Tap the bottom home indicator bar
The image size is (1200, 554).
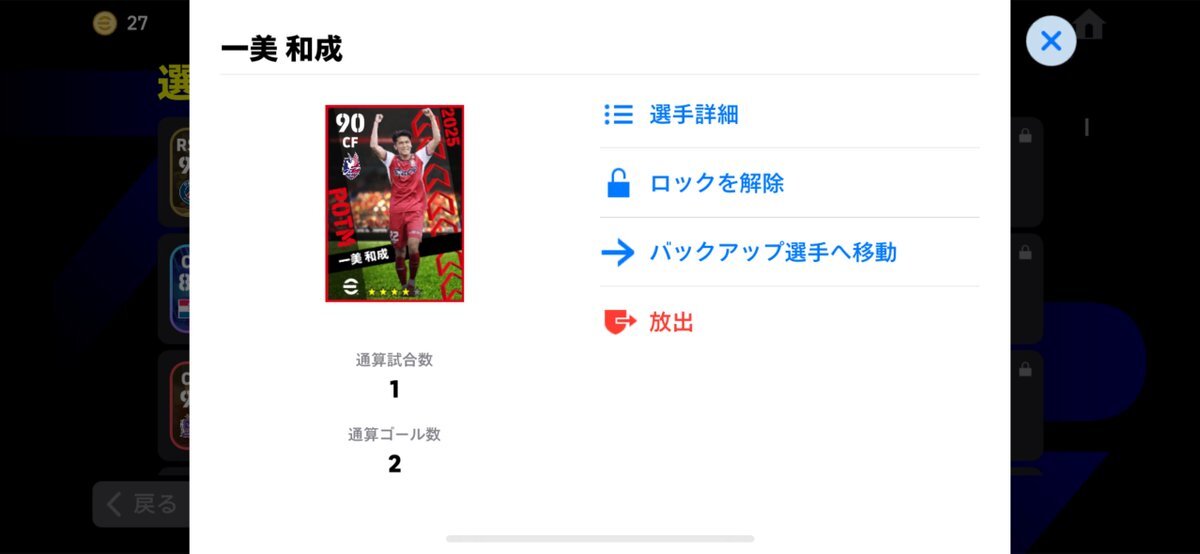(600, 538)
